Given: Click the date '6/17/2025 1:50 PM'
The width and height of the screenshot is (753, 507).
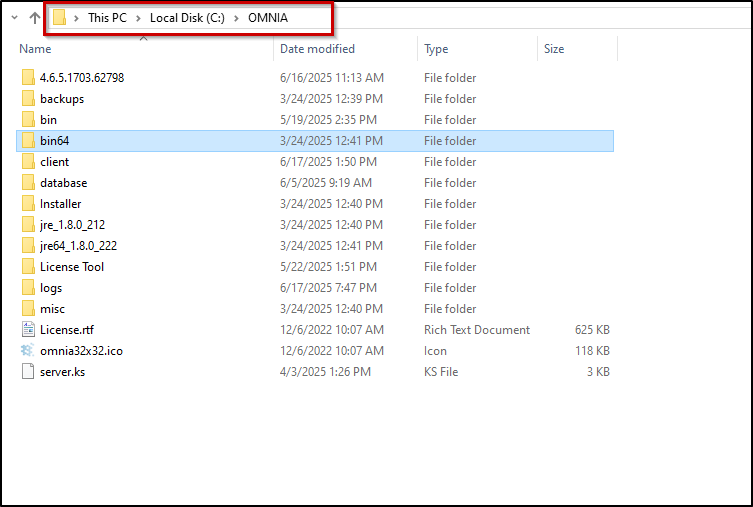Looking at the screenshot, I should pos(328,162).
